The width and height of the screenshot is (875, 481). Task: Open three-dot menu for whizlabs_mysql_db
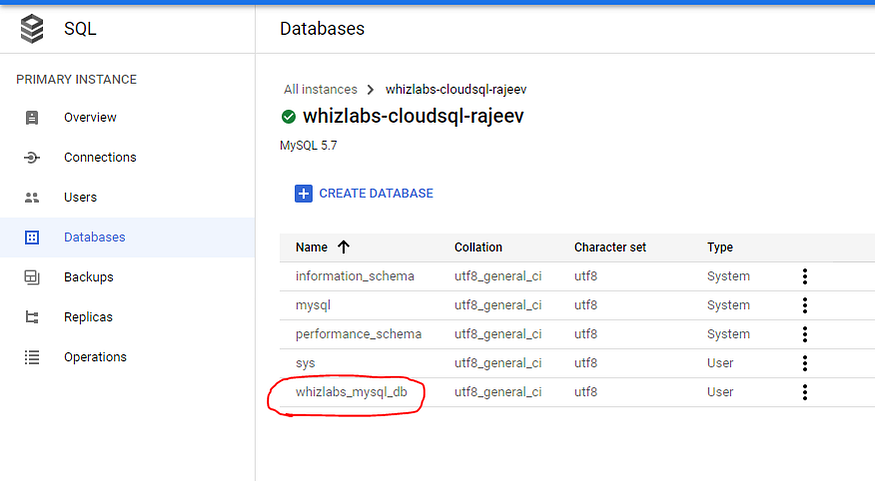805,392
